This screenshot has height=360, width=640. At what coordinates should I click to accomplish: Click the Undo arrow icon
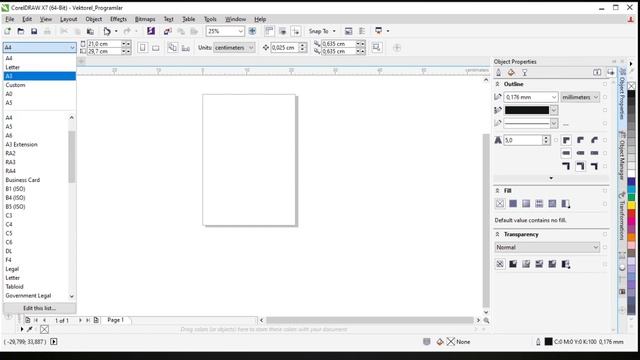[x=107, y=31]
